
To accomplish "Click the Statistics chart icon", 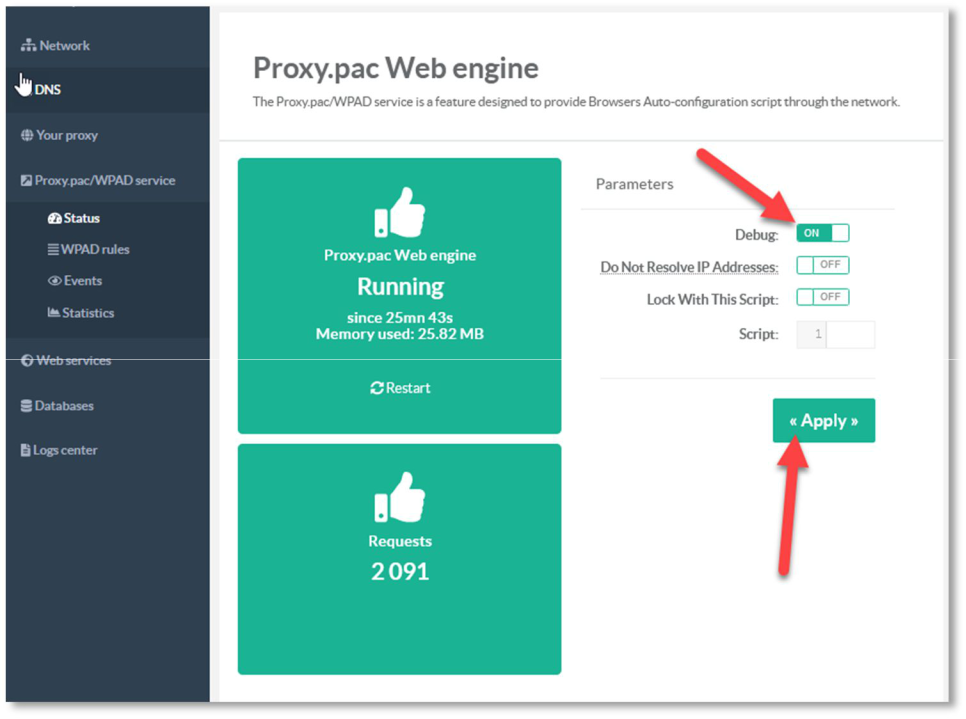I will 54,313.
